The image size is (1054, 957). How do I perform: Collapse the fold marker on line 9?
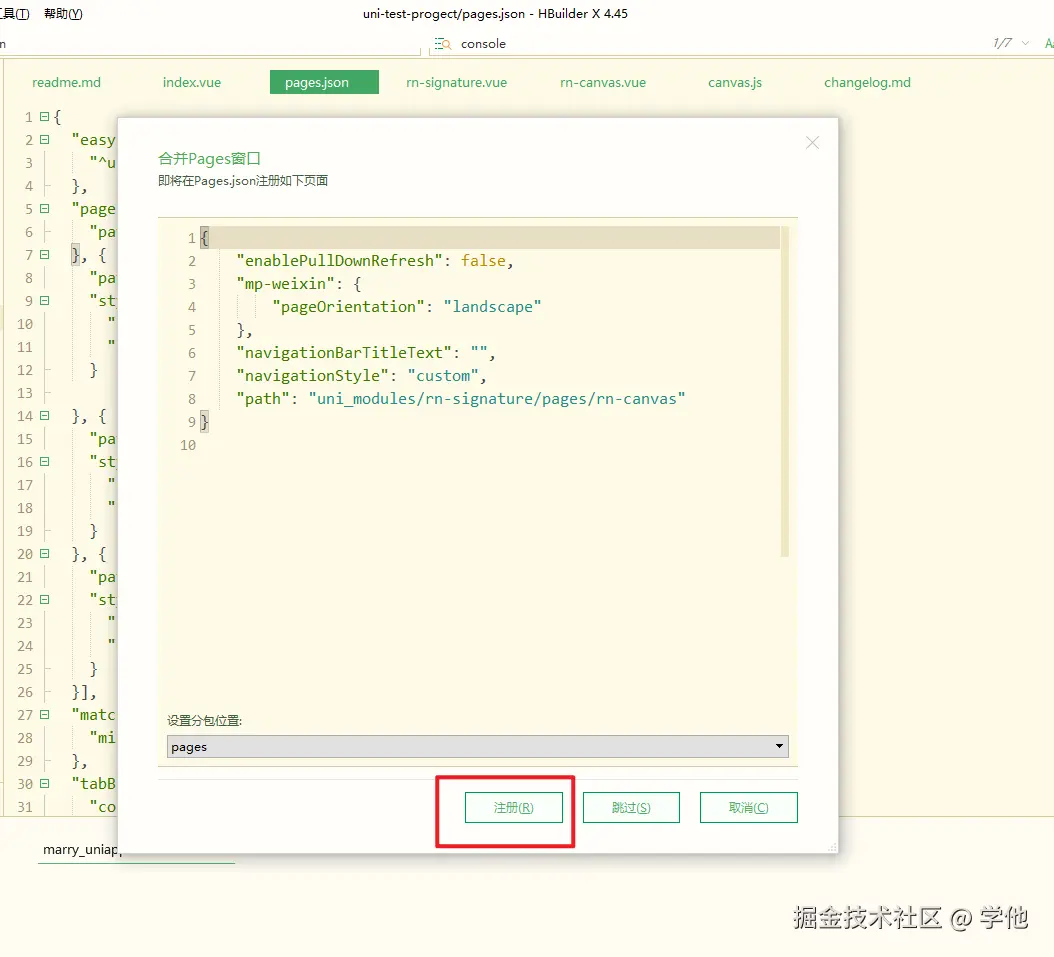pyautogui.click(x=44, y=300)
